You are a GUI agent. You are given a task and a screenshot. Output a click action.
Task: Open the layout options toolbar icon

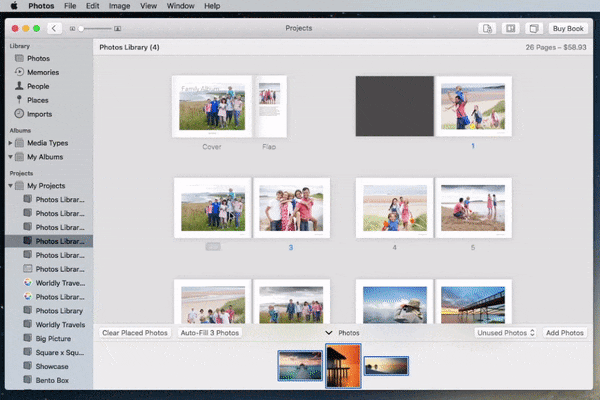click(510, 29)
